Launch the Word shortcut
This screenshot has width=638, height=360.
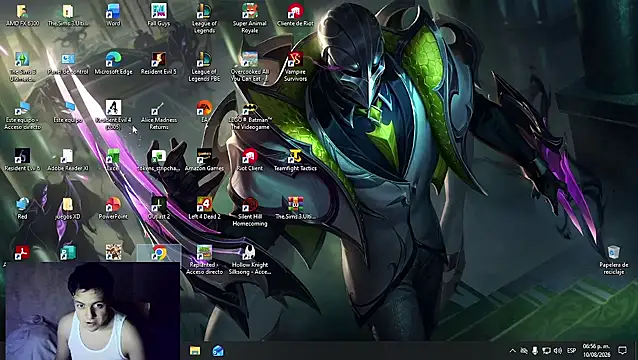click(113, 15)
